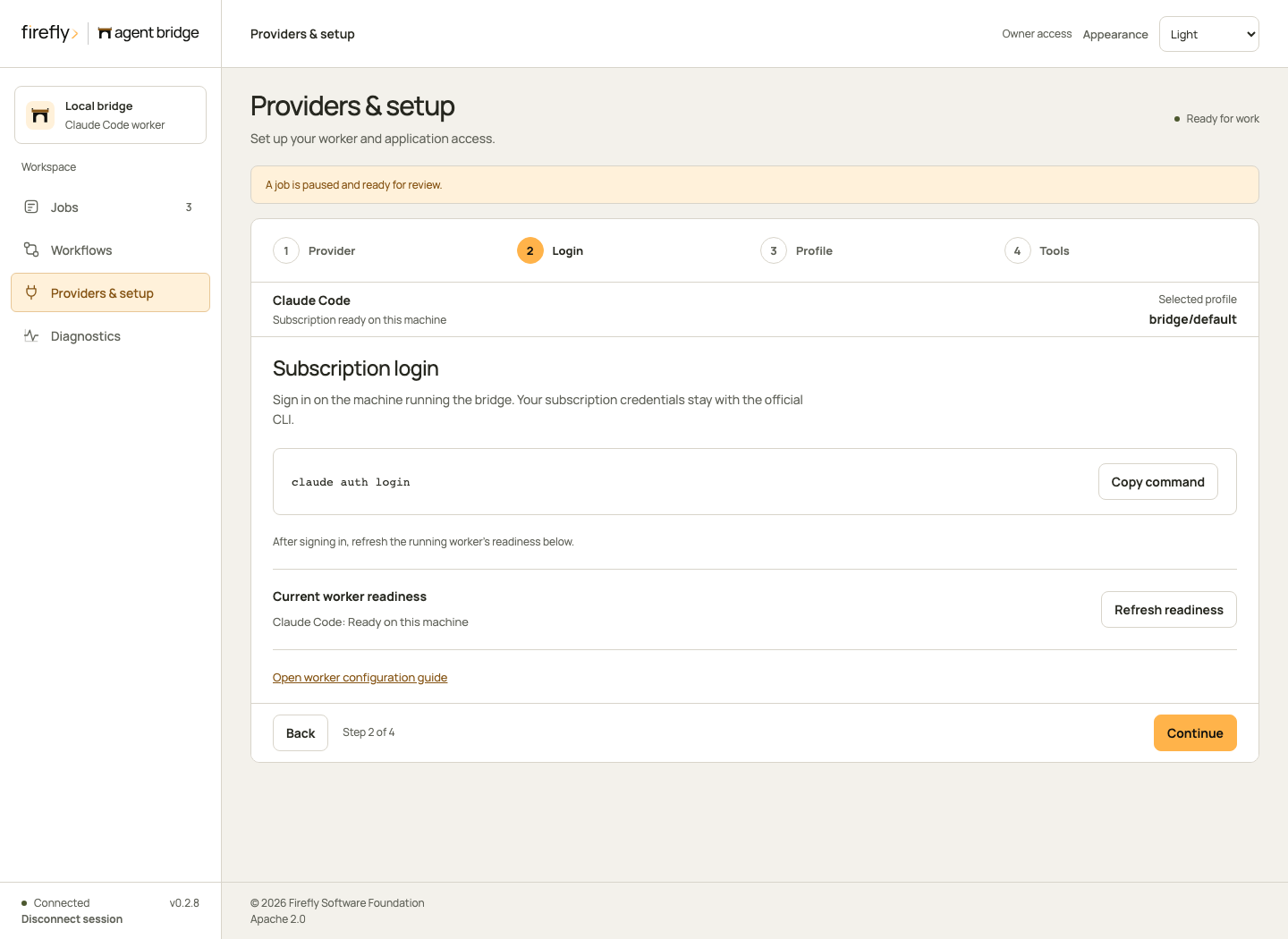Click 'Subscription ready on this machine' text
Screen dimensions: 1288x939
(x=360, y=320)
